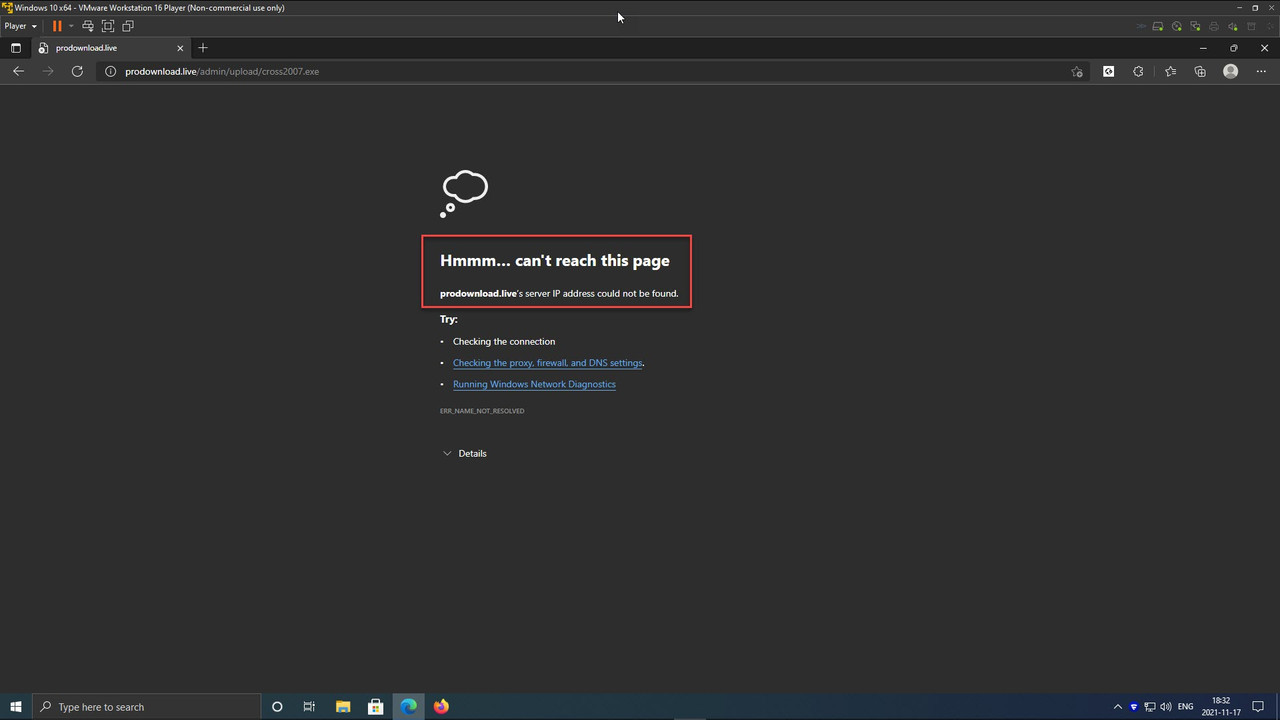Click the VMware network adapter device icon

1195,26
